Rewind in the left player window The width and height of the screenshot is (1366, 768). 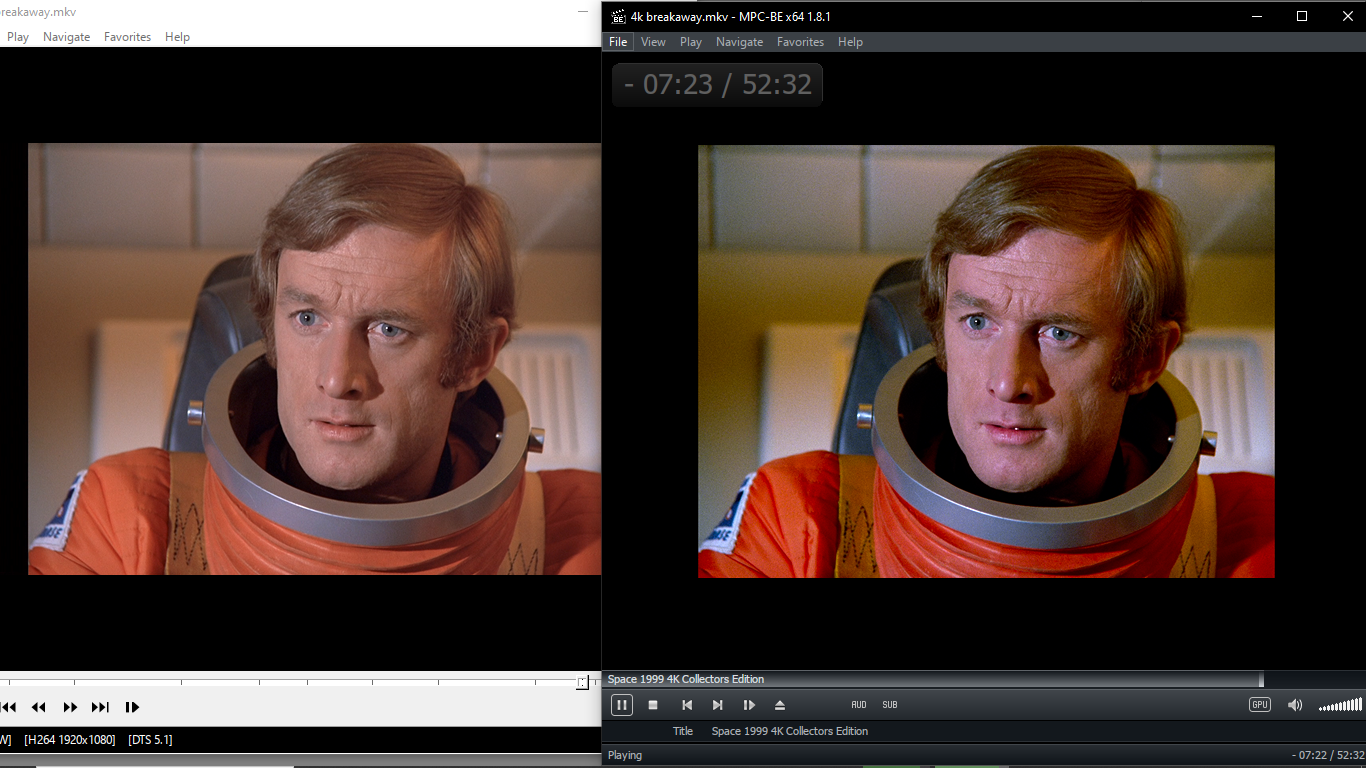39,707
